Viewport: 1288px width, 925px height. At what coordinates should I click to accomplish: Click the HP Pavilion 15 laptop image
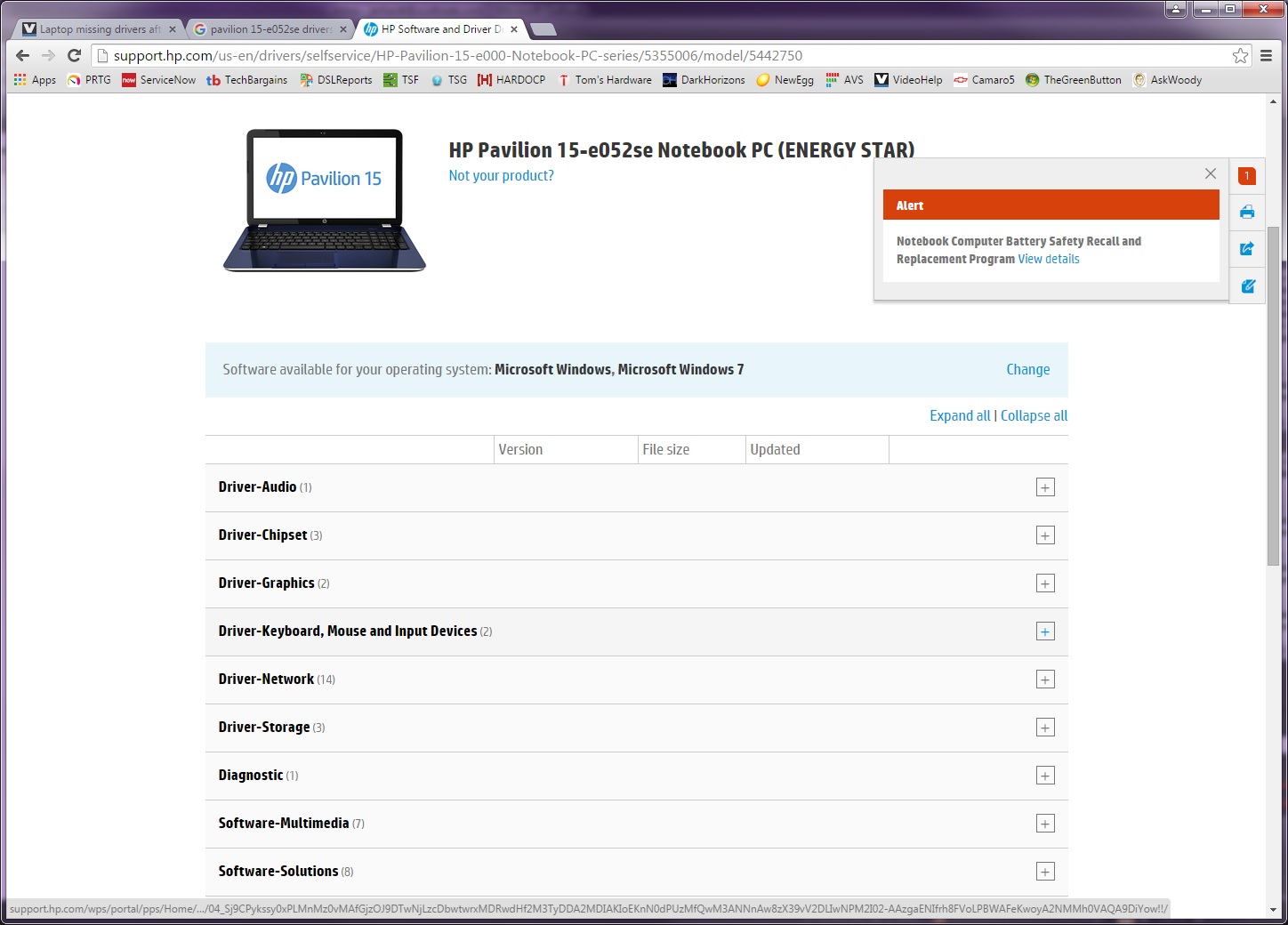coord(325,200)
